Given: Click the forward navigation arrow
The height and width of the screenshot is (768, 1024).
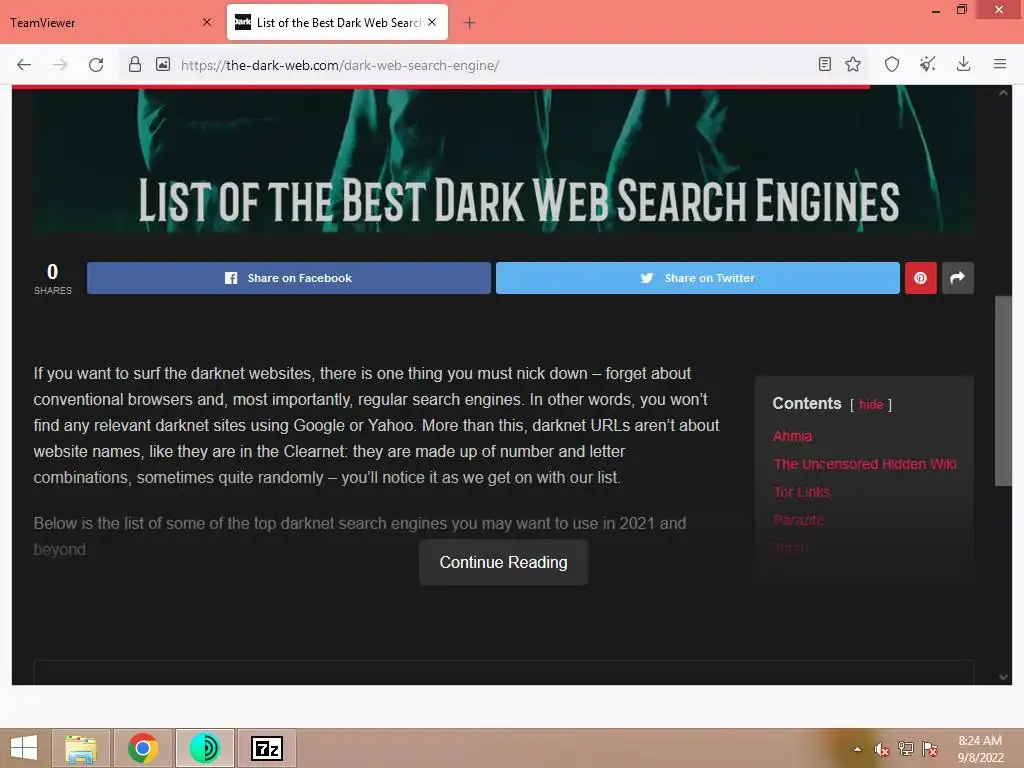Looking at the screenshot, I should [60, 65].
